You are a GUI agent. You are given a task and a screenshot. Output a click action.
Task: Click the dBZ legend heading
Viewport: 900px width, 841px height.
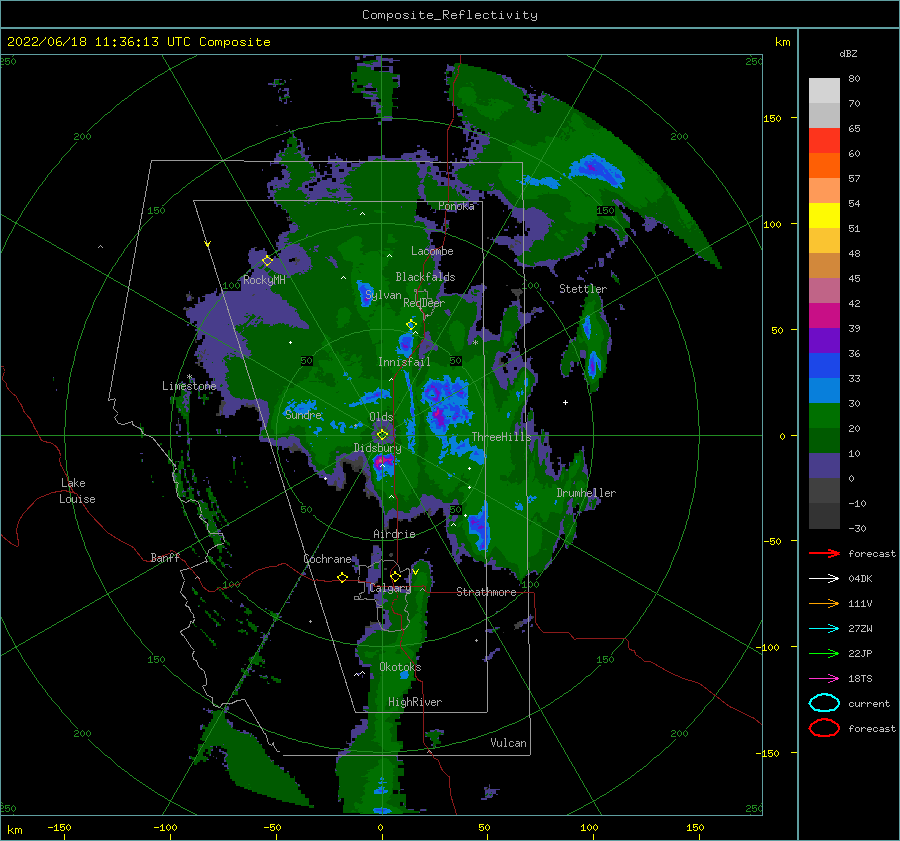click(x=848, y=53)
